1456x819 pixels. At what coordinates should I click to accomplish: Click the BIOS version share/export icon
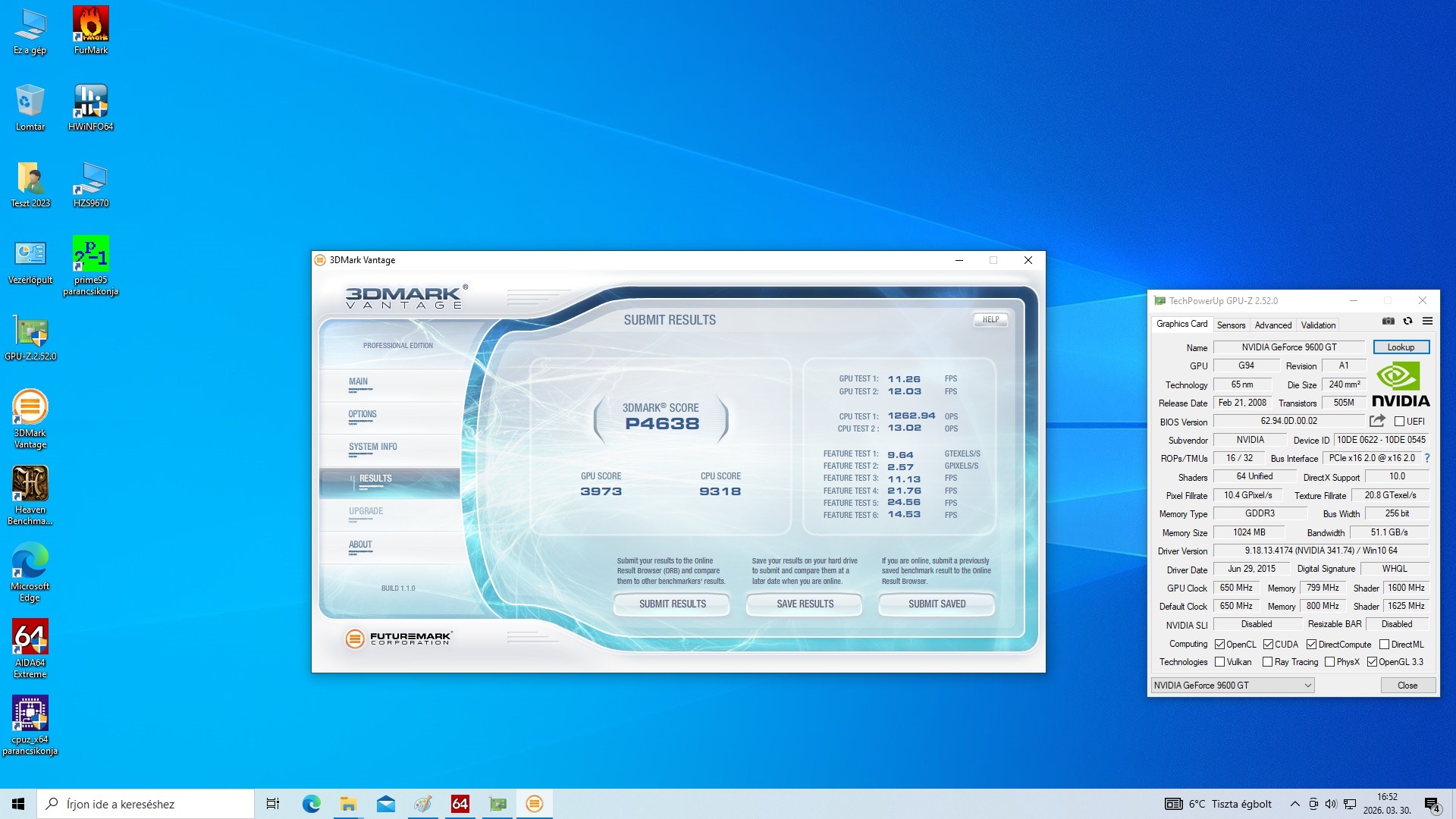tap(1377, 421)
